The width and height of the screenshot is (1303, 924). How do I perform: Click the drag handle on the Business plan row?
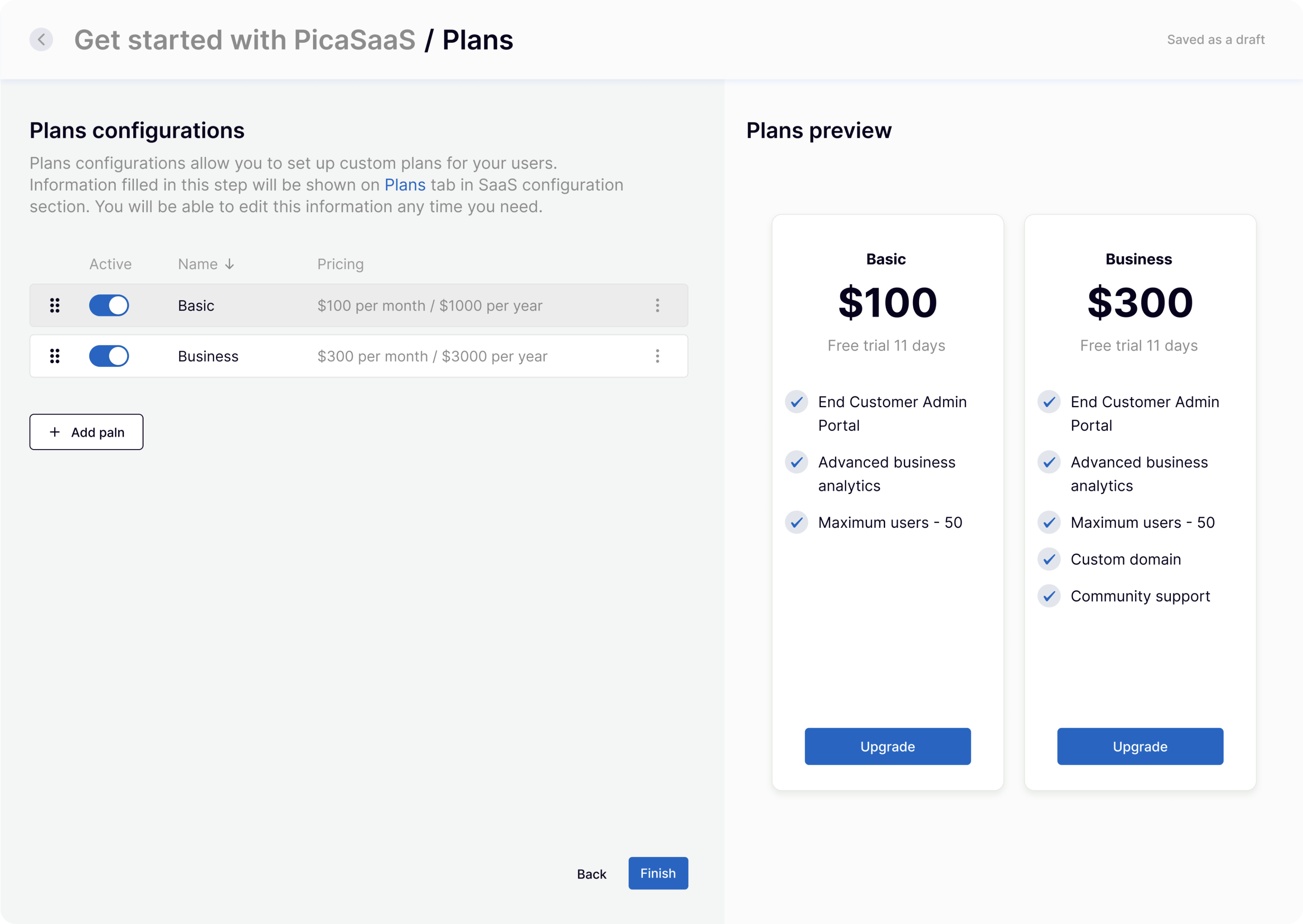point(55,356)
